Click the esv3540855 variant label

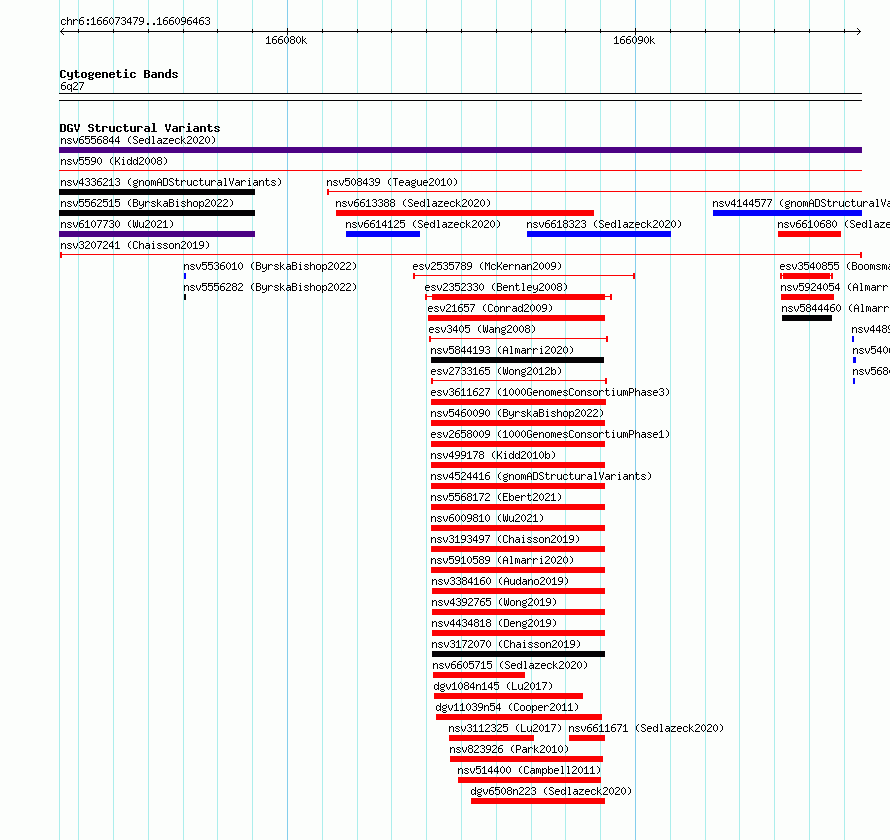[834, 266]
